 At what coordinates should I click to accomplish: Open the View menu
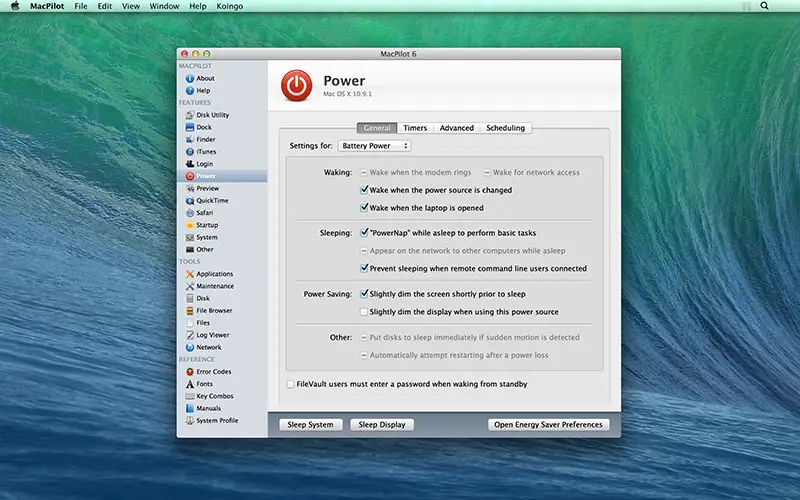click(131, 6)
